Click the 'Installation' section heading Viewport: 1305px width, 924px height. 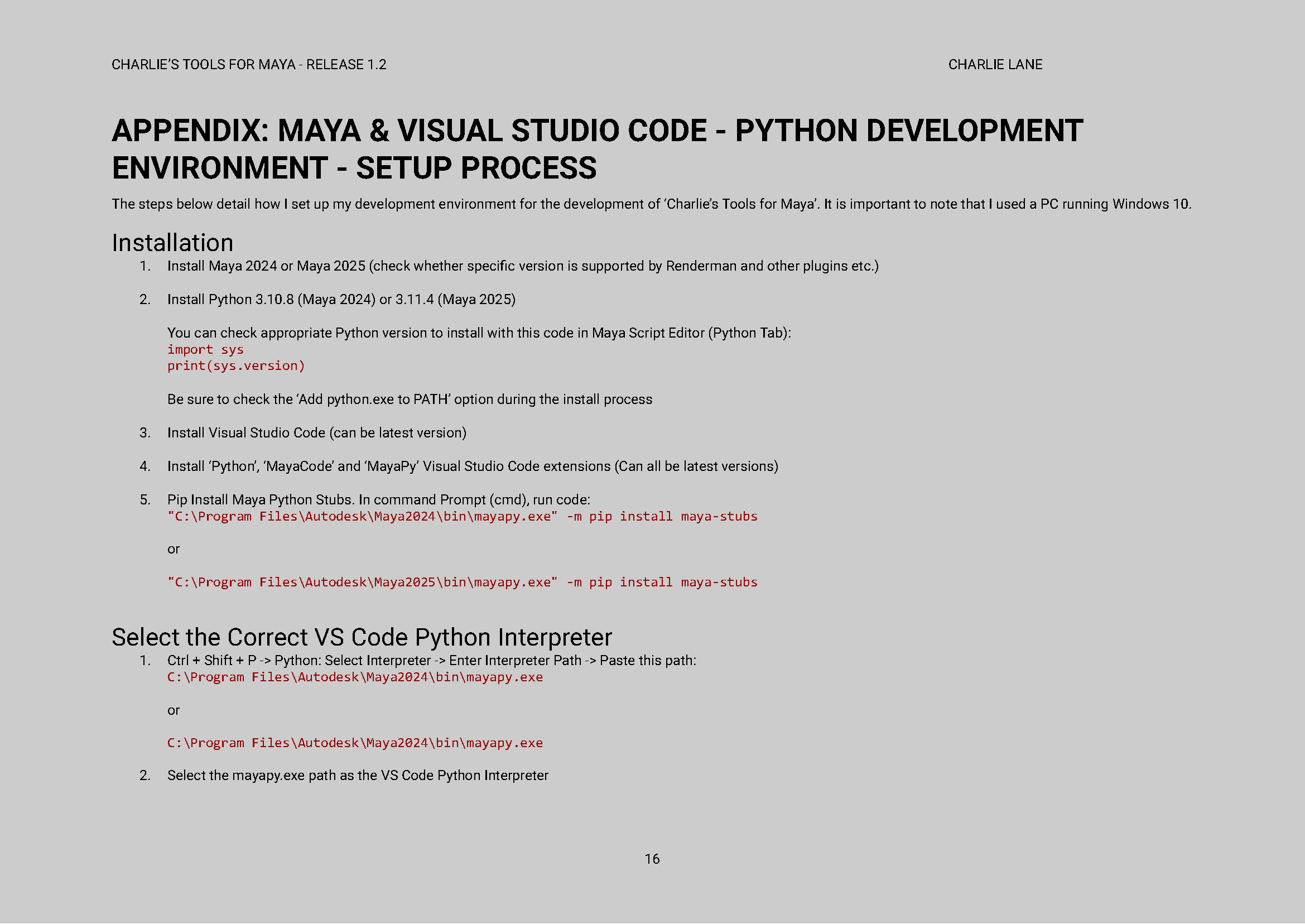pyautogui.click(x=172, y=243)
